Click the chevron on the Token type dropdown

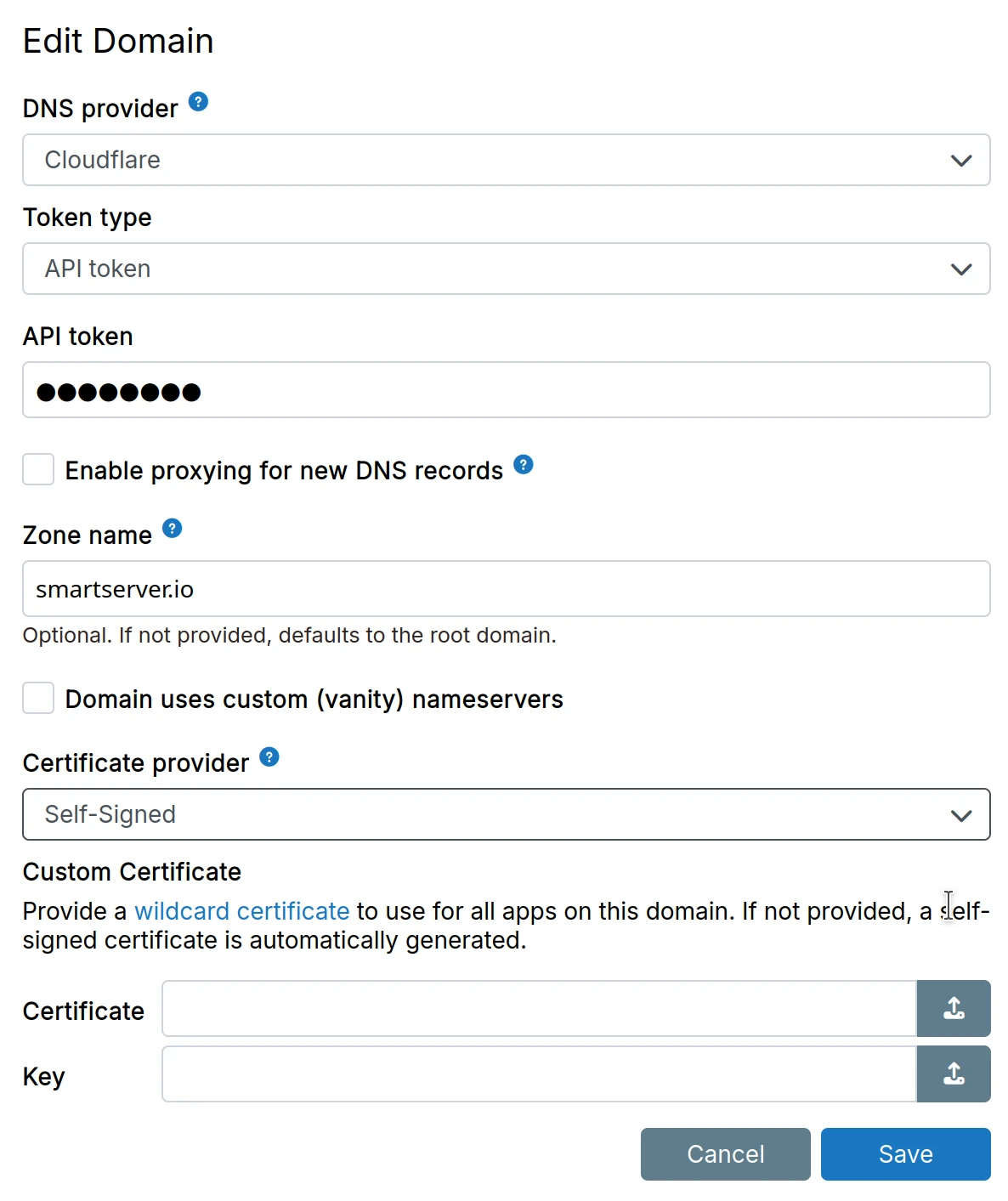(x=961, y=269)
